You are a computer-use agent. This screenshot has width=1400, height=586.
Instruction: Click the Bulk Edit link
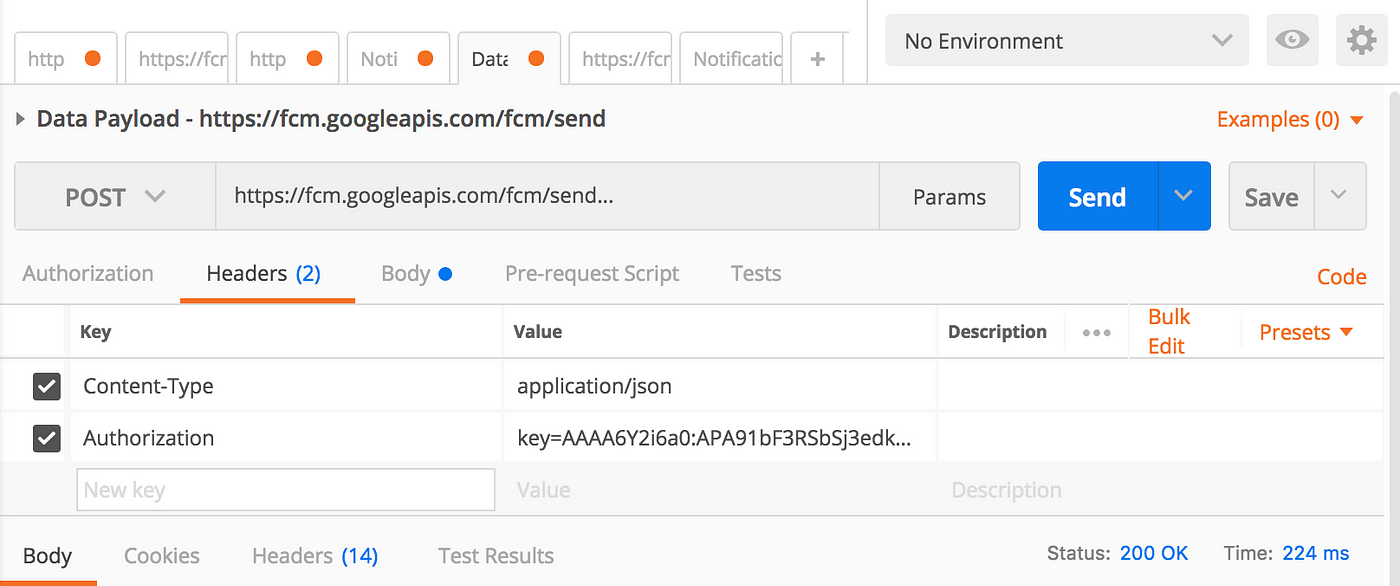point(1167,332)
